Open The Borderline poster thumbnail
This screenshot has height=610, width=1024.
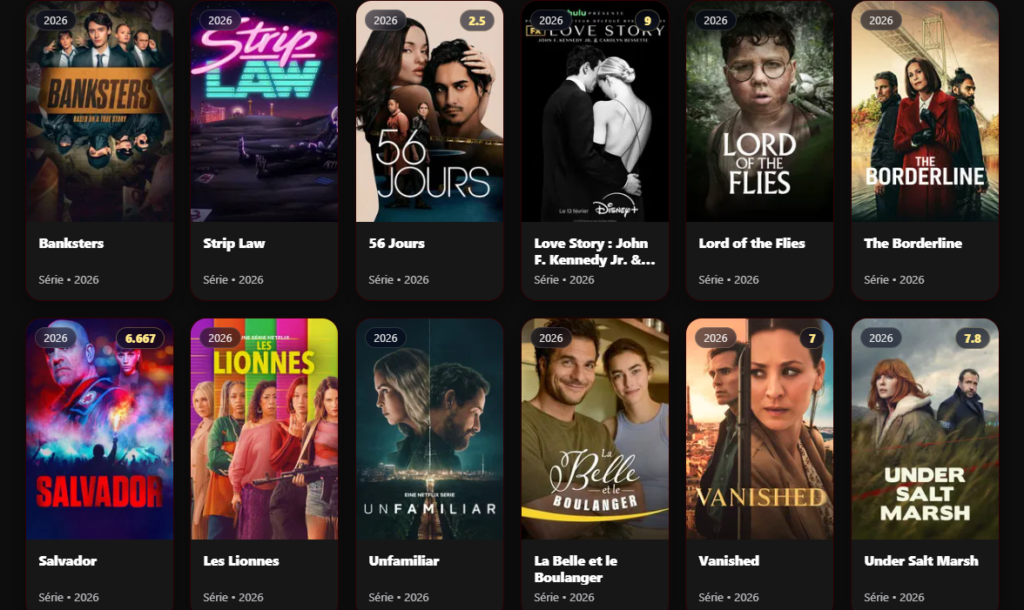[x=925, y=111]
